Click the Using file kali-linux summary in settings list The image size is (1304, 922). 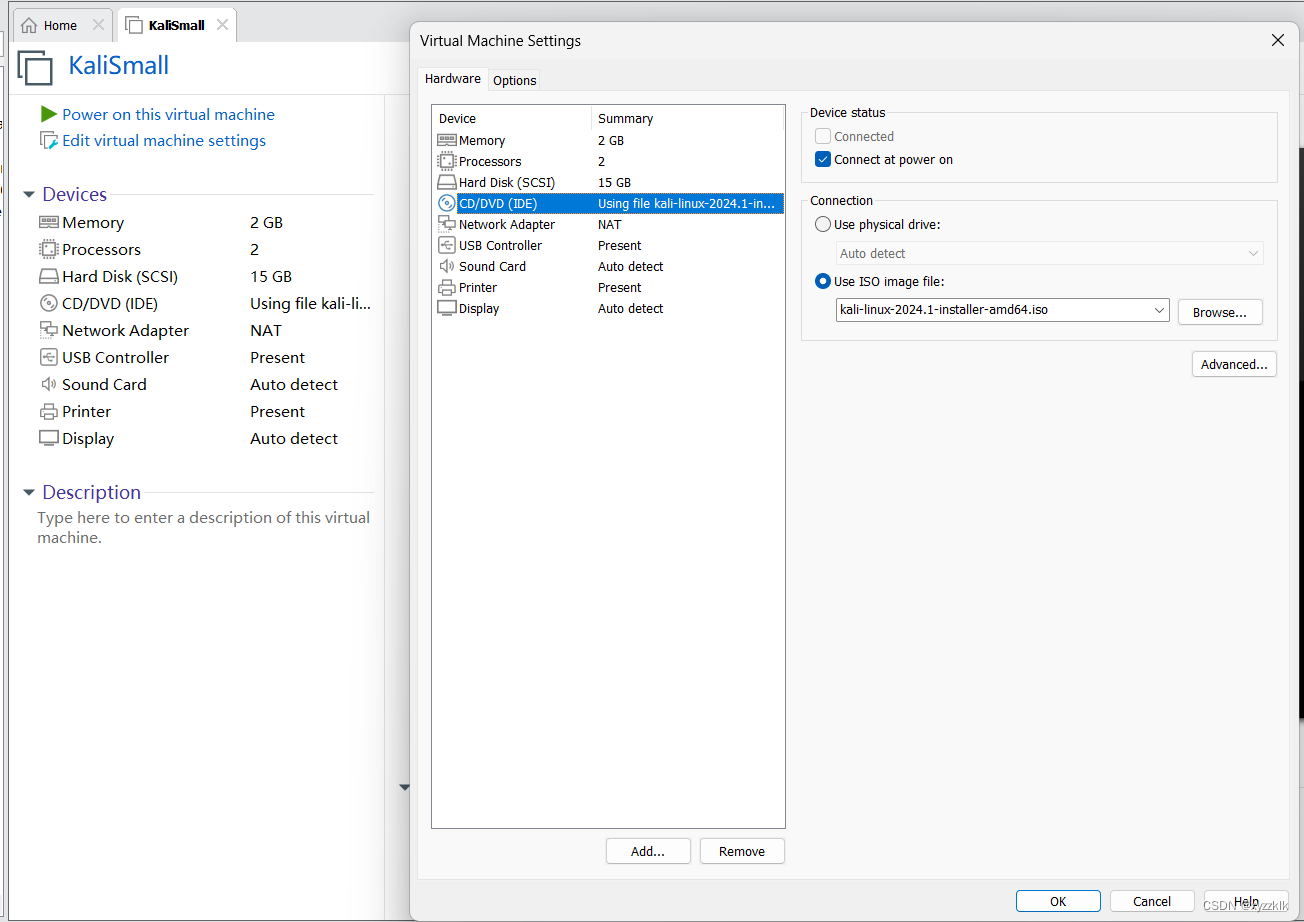[x=686, y=204]
